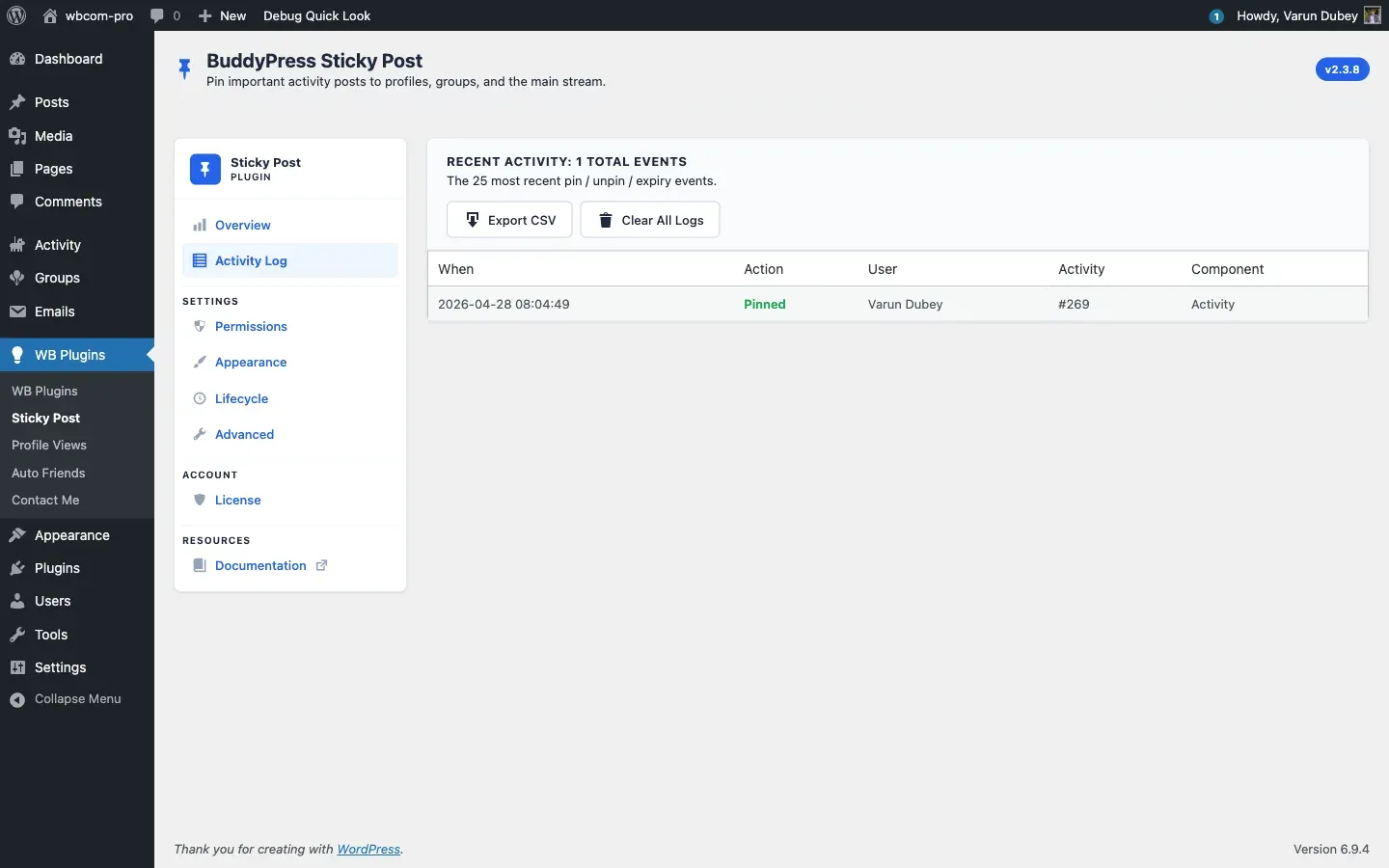
Task: Click the blue pin icon beside page title
Action: coord(184,69)
